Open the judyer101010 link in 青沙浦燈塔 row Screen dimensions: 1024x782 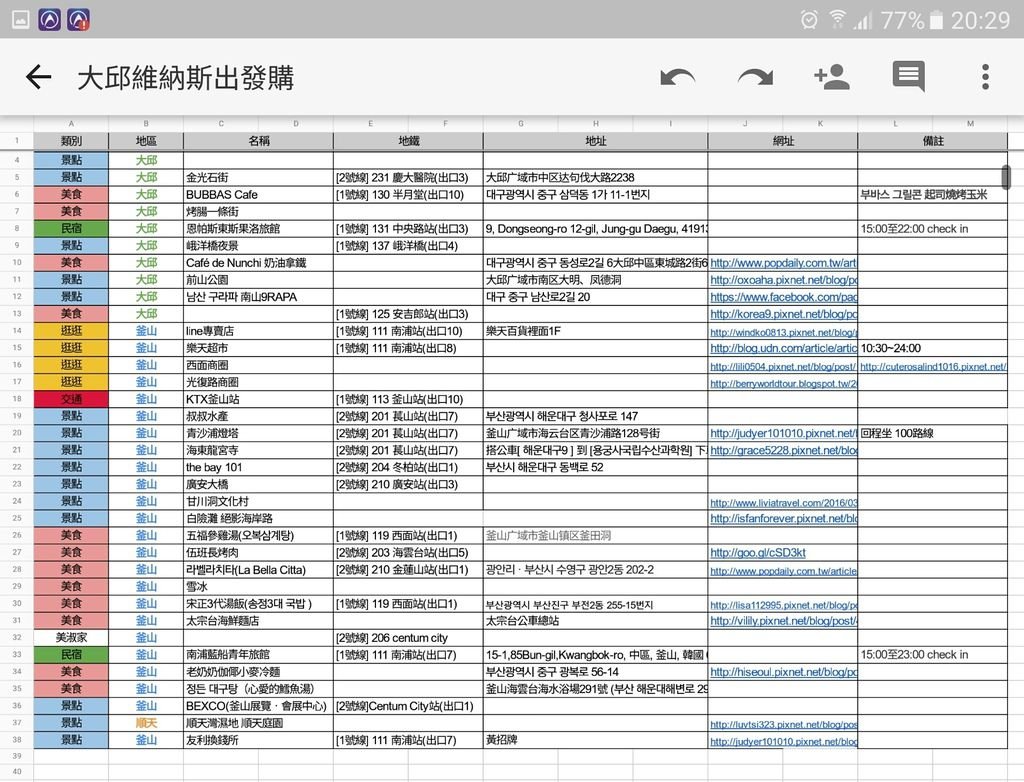(784, 433)
